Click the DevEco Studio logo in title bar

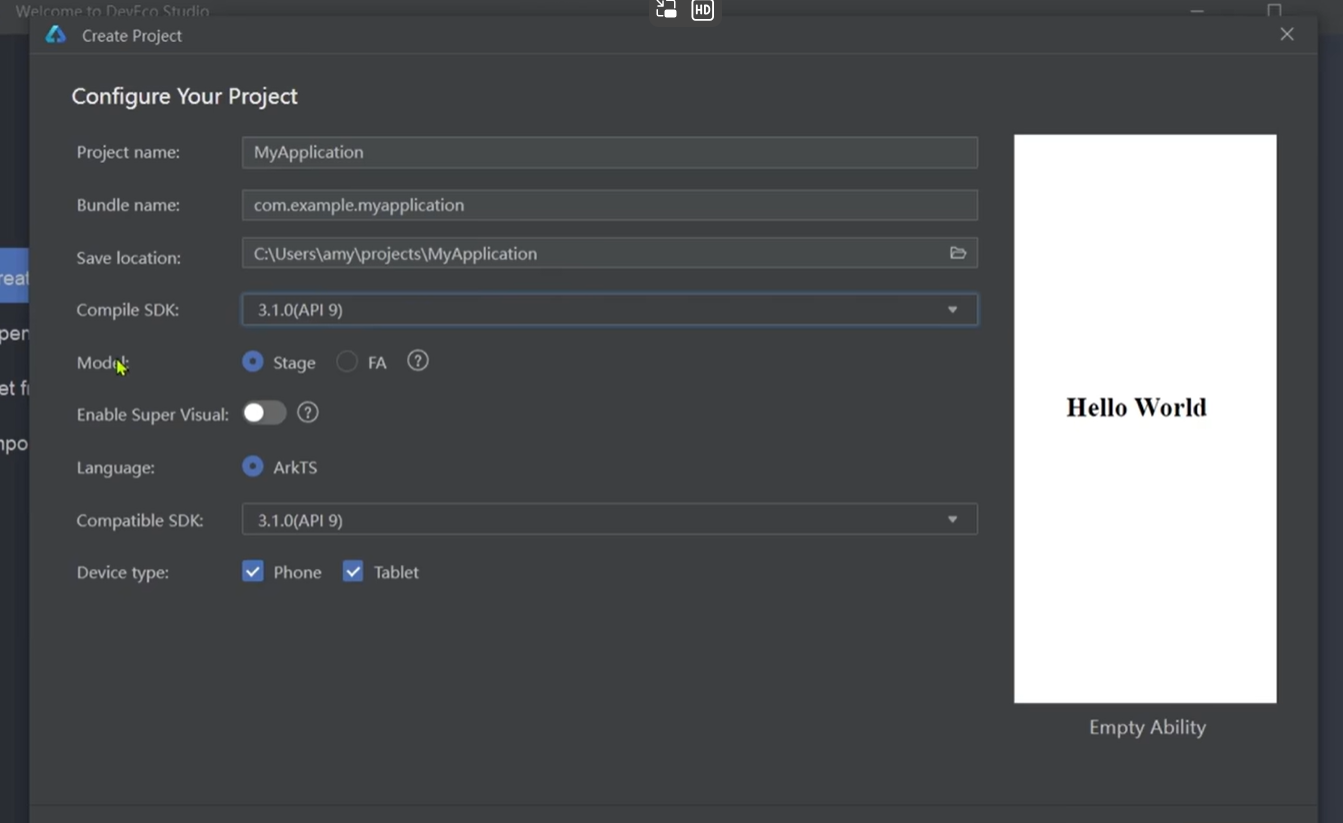(x=56, y=35)
